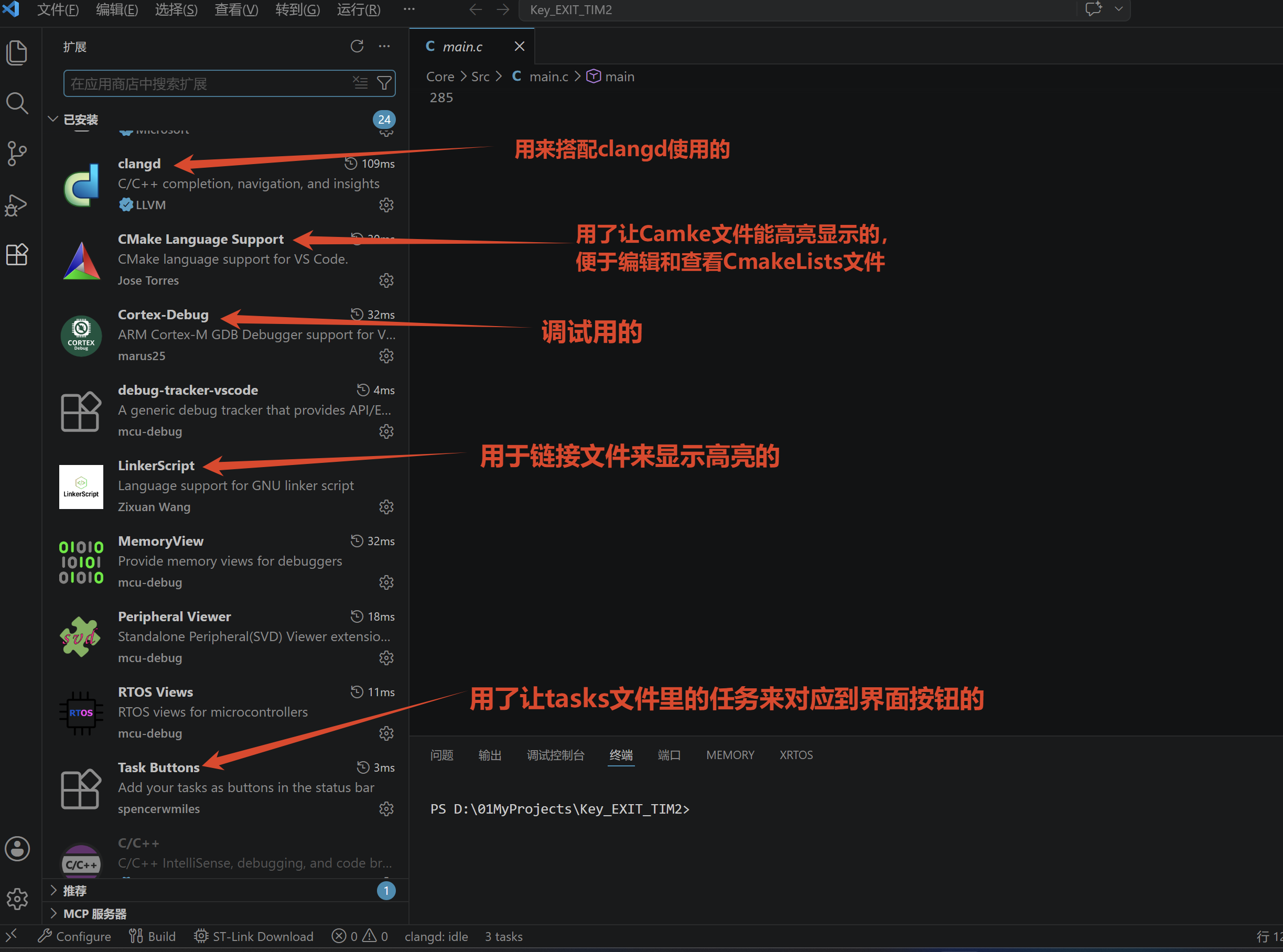Open settings gear for clangd extension
The image size is (1283, 952).
386,204
